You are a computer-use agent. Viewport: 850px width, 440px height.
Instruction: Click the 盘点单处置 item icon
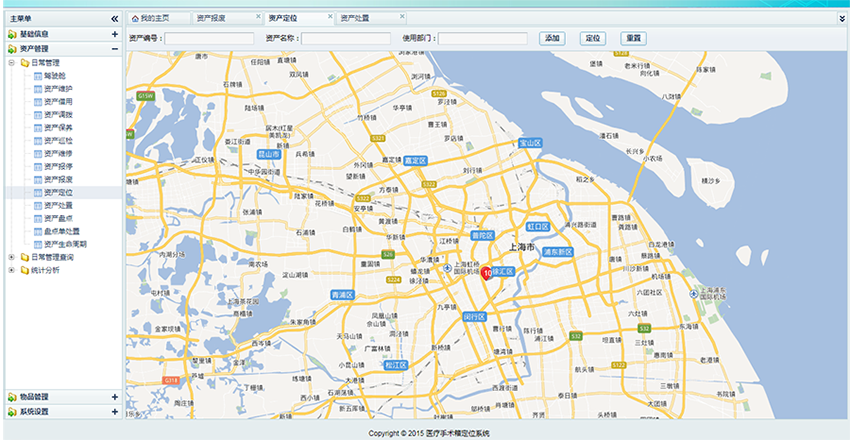coord(37,232)
